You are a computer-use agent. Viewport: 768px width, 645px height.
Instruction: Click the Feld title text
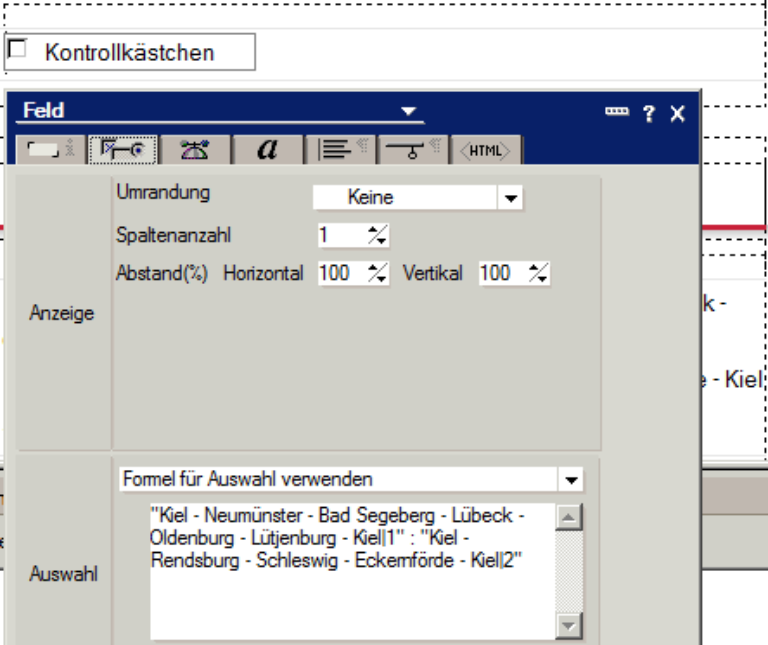tap(44, 110)
